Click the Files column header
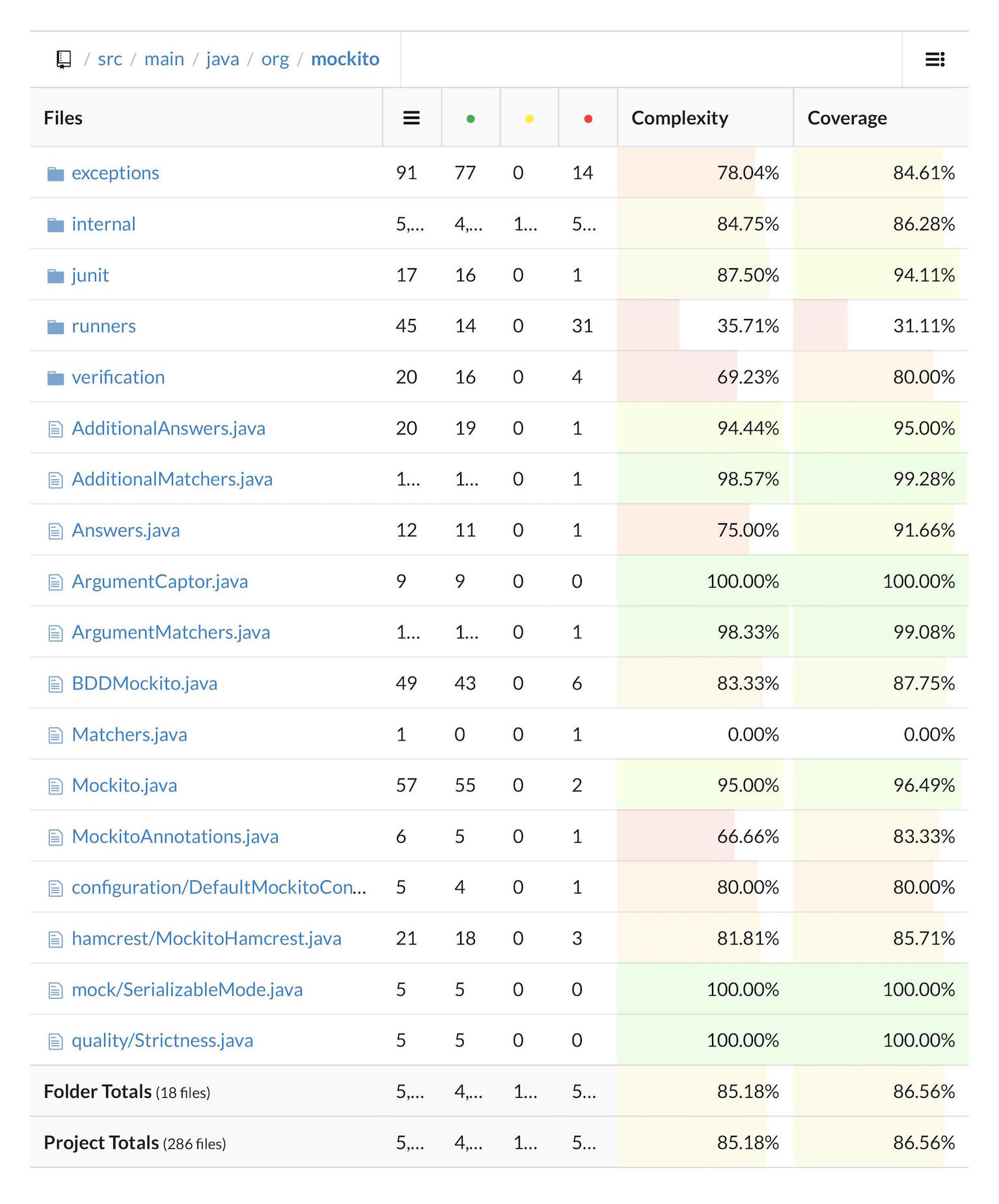This screenshot has height=1204, width=999. click(63, 118)
